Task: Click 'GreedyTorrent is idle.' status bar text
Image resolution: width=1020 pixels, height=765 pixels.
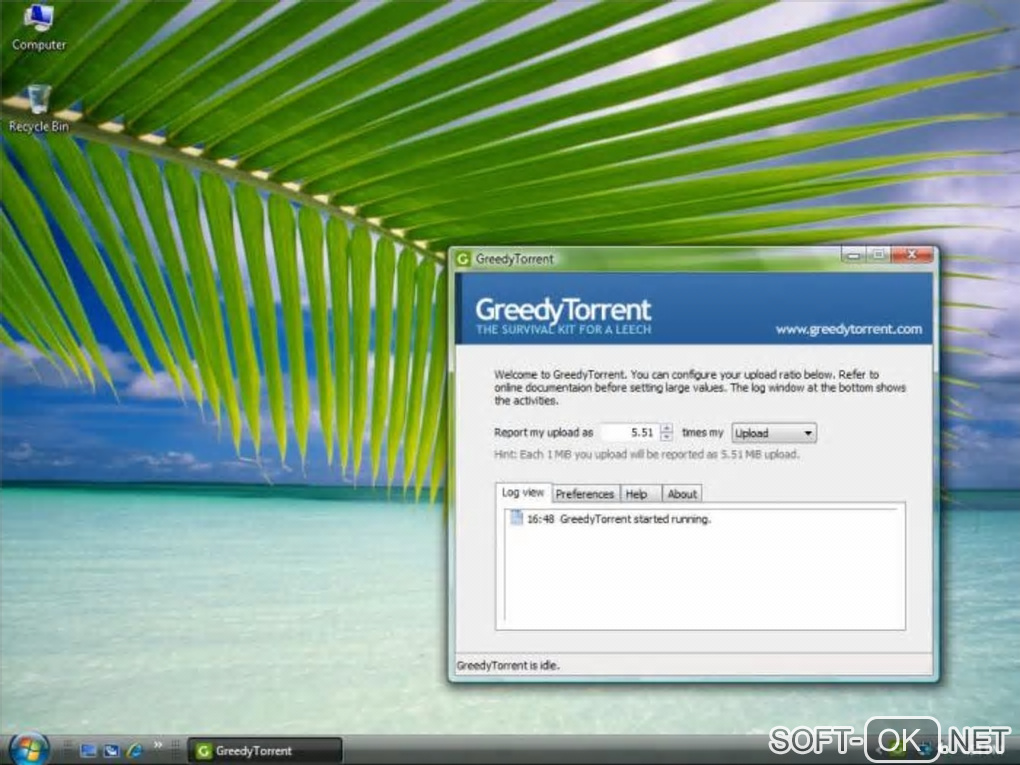Action: tap(508, 665)
